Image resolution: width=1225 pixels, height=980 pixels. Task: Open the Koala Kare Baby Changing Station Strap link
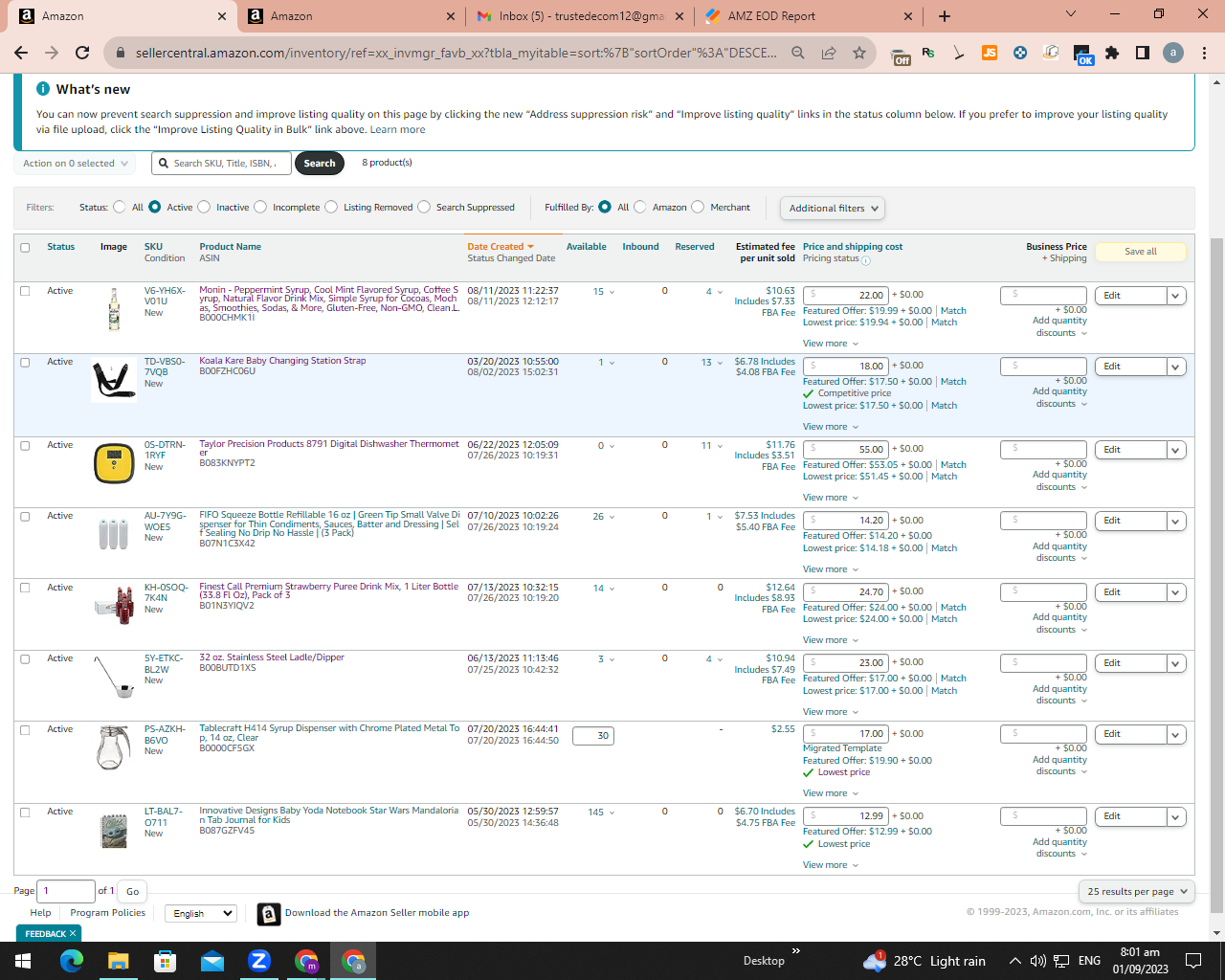[282, 361]
